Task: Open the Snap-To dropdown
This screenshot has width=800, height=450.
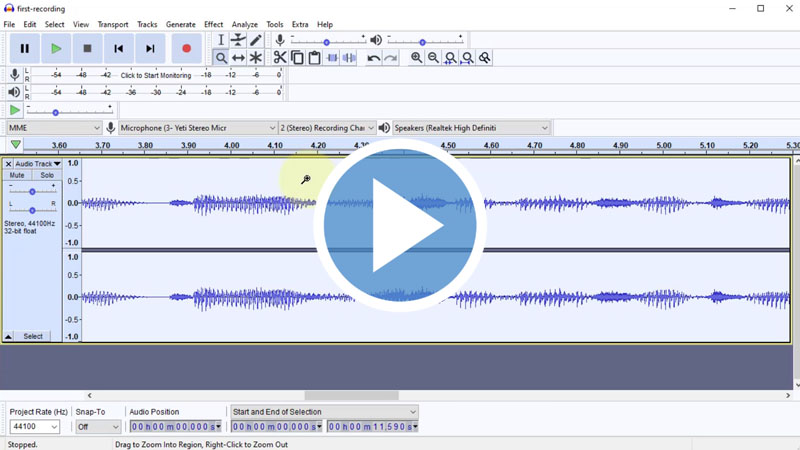Action: click(x=98, y=427)
